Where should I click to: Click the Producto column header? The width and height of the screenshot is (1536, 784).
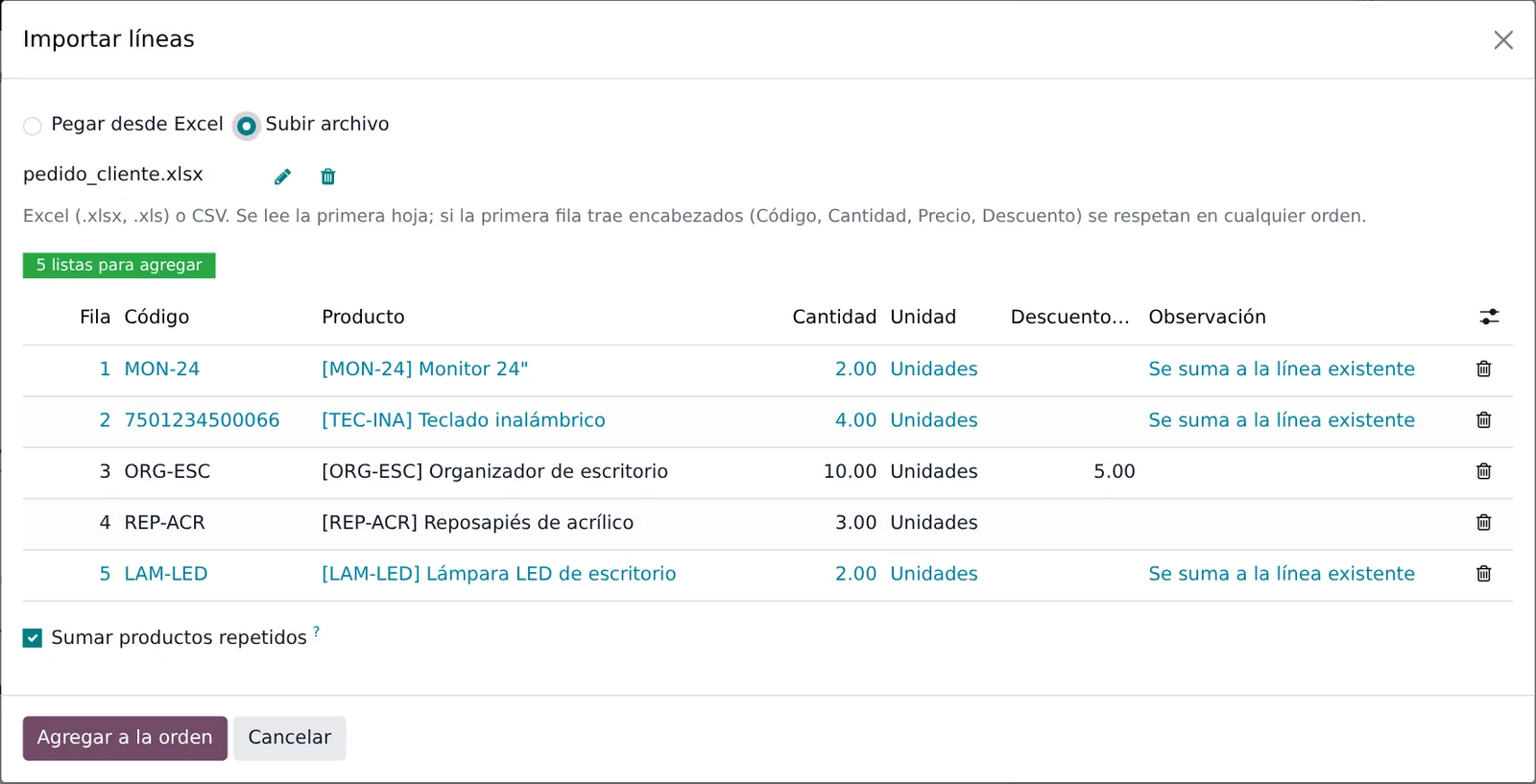363,317
